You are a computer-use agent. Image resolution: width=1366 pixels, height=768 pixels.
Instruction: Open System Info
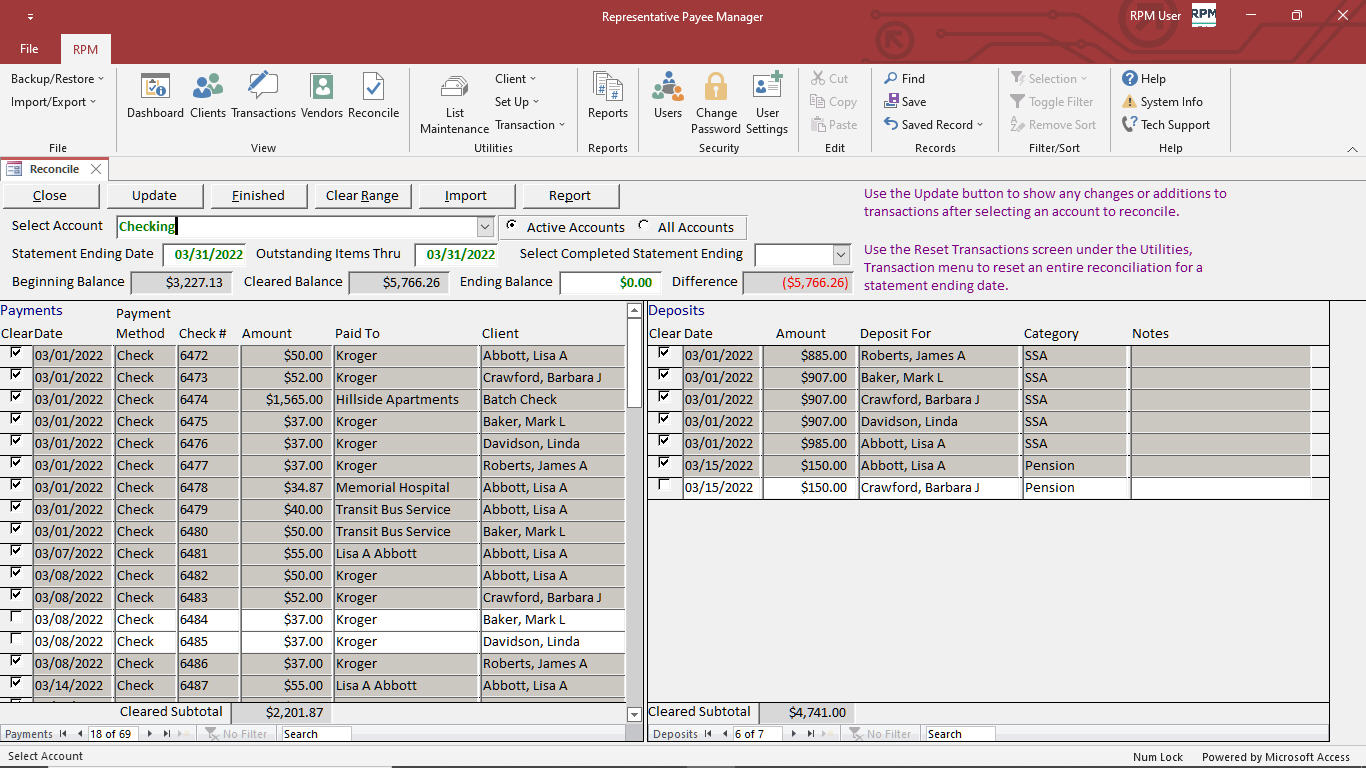[x=1162, y=102]
